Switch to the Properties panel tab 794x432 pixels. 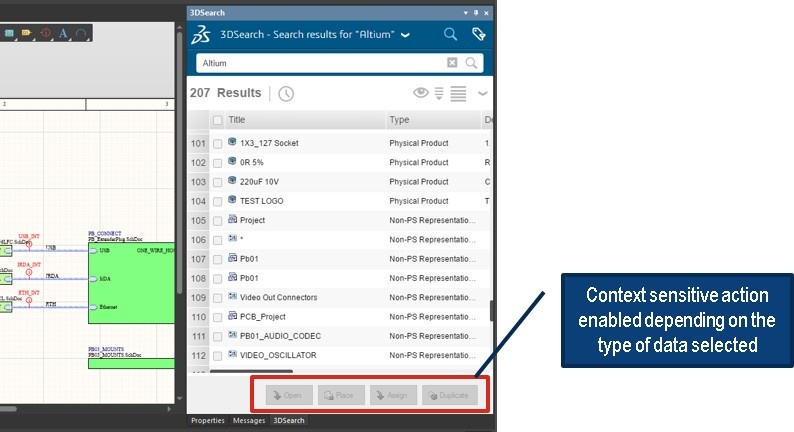click(x=208, y=420)
